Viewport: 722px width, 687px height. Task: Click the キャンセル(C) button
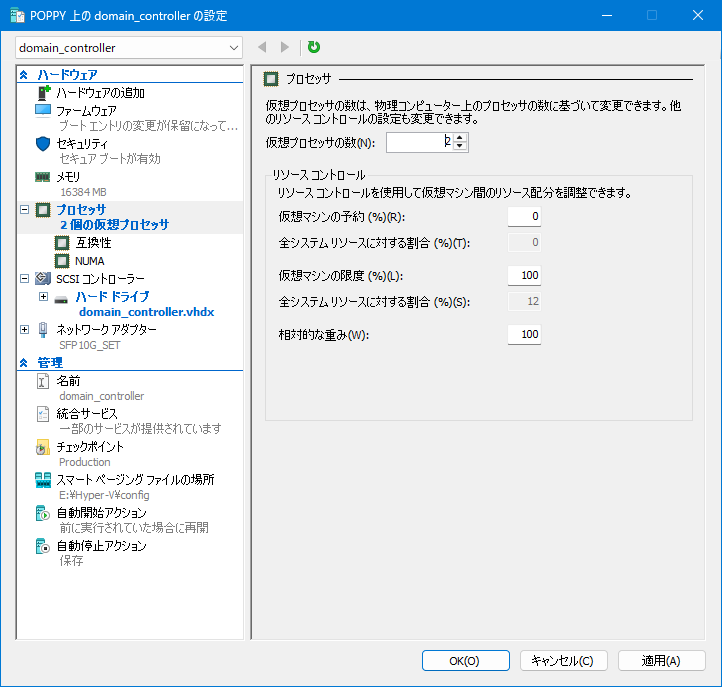click(564, 661)
